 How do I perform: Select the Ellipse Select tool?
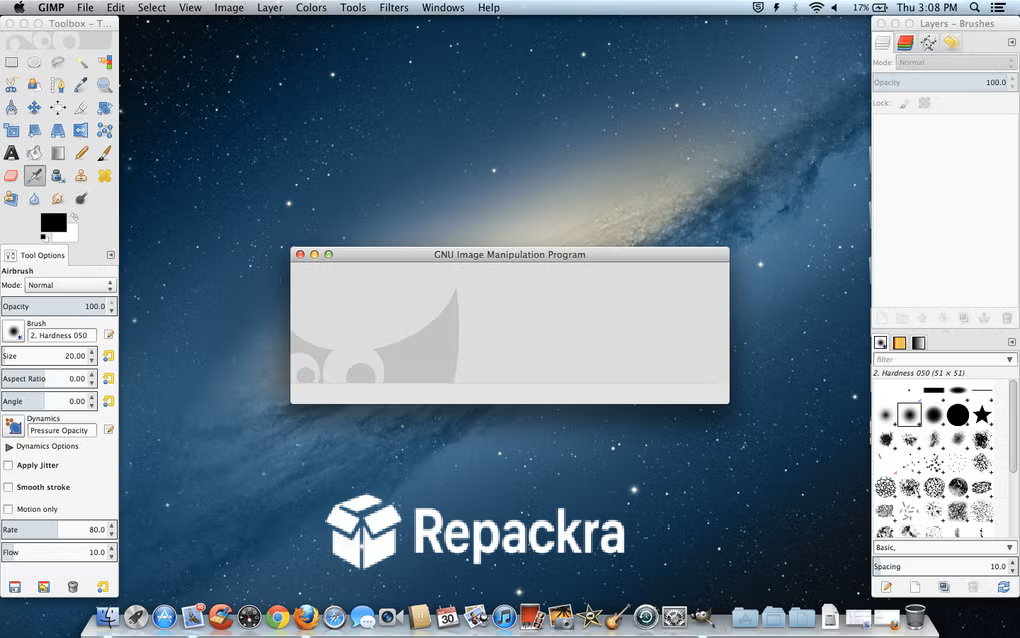(34, 62)
